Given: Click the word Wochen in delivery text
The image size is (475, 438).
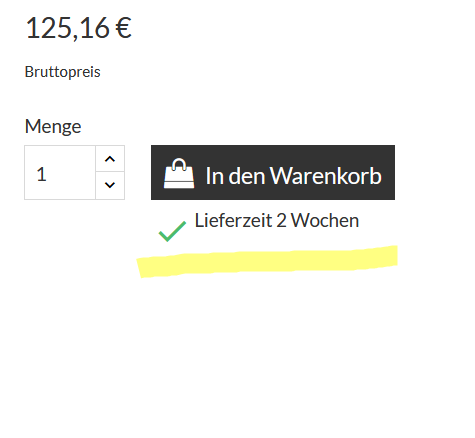Looking at the screenshot, I should tap(325, 220).
